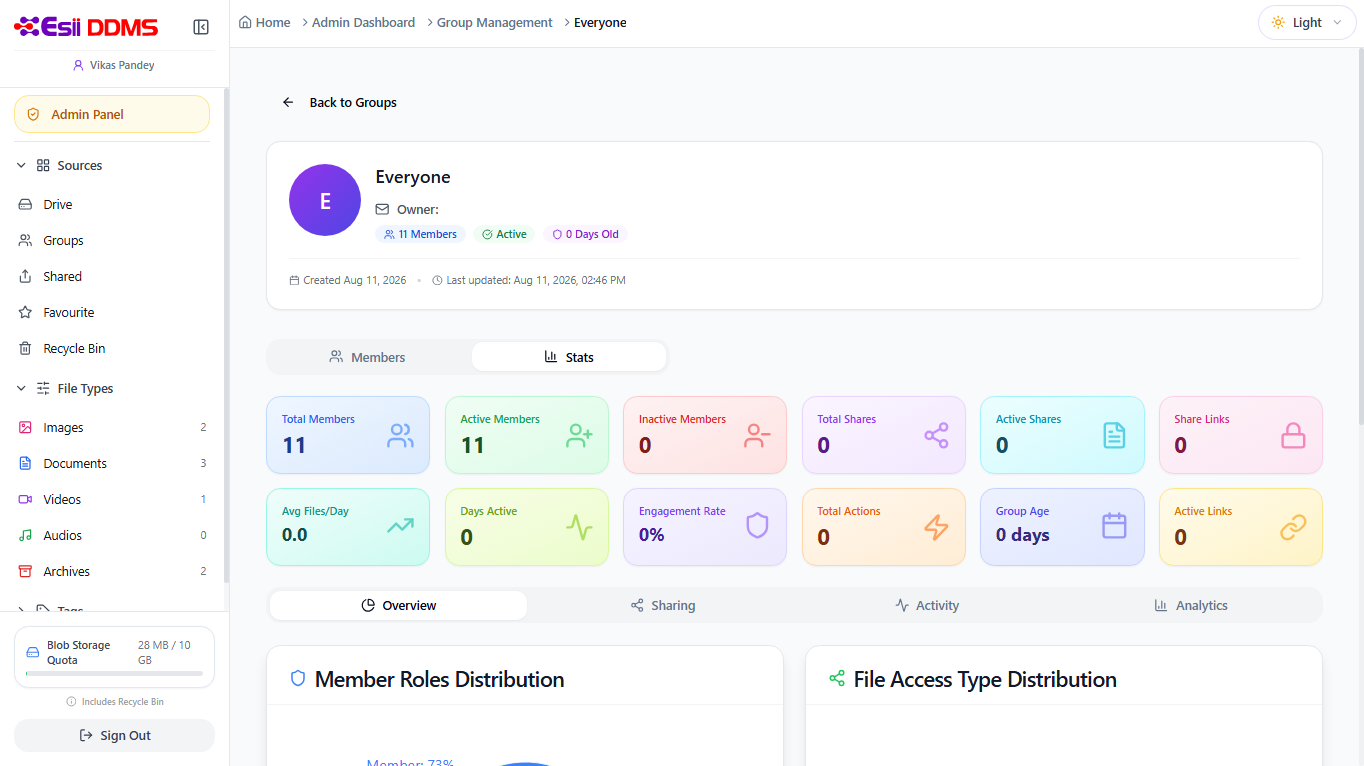This screenshot has height=766, width=1364.
Task: Click the File Access Type Distribution heading
Action: click(985, 679)
